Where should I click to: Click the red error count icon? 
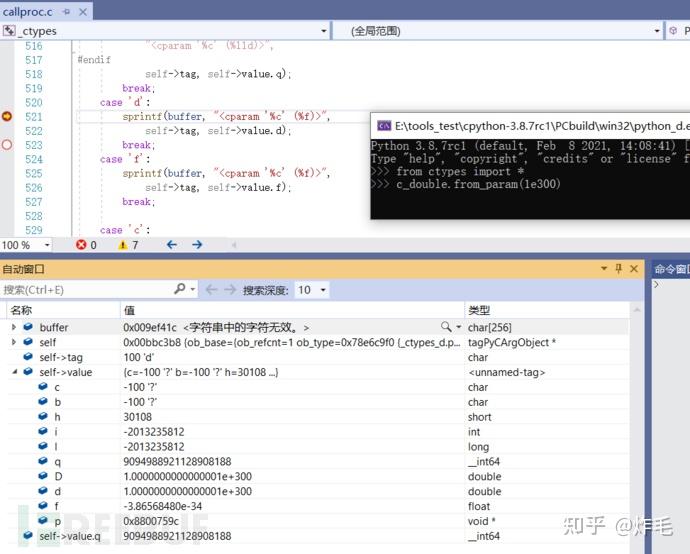tap(81, 245)
